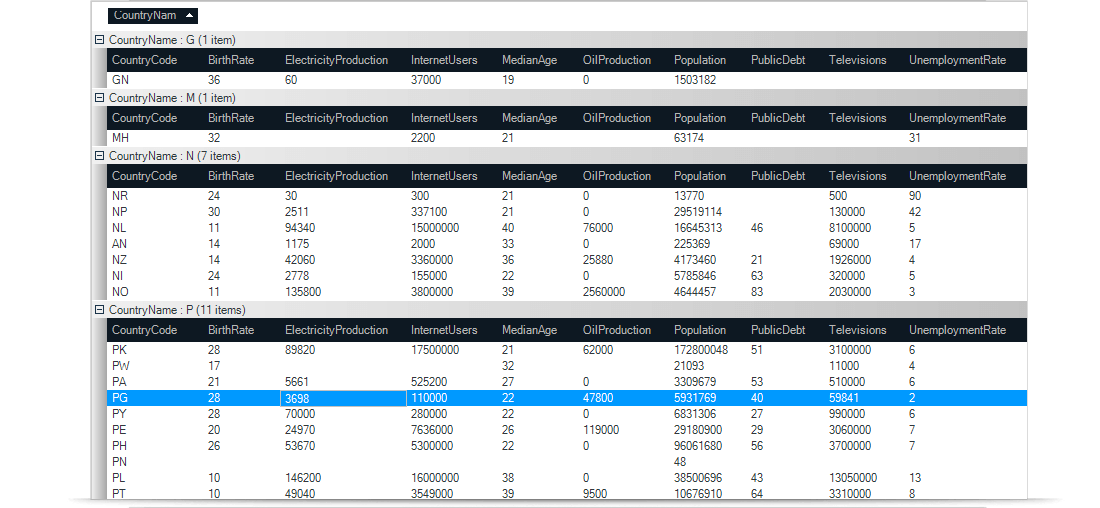Click InternetUsers value 15000000 for NL
1100x508 pixels.
point(435,228)
